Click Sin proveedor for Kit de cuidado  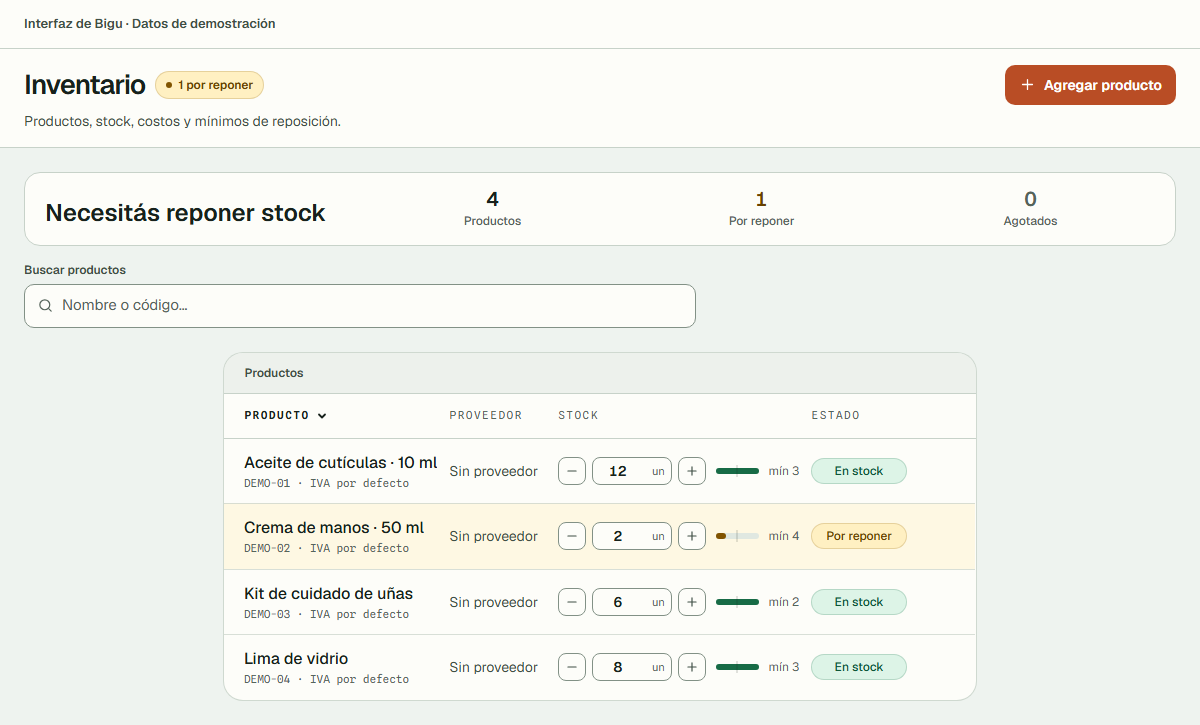coord(493,602)
